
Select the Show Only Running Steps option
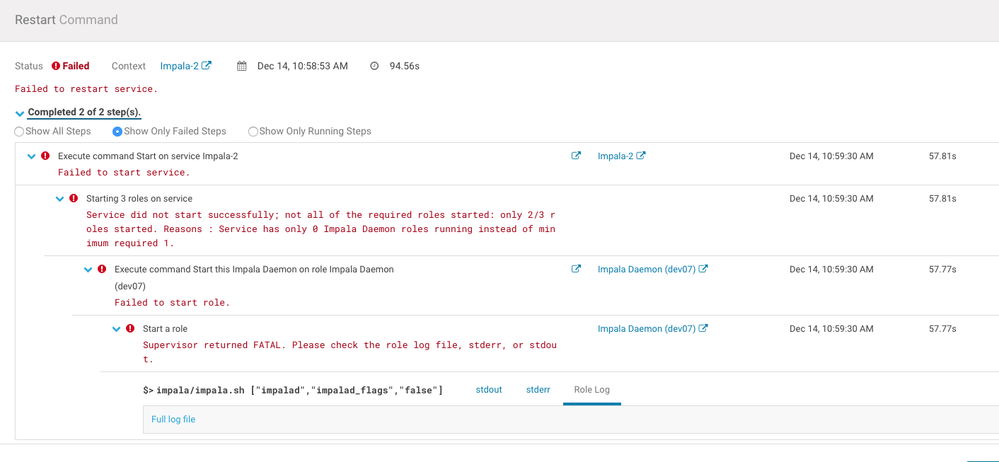(x=253, y=132)
